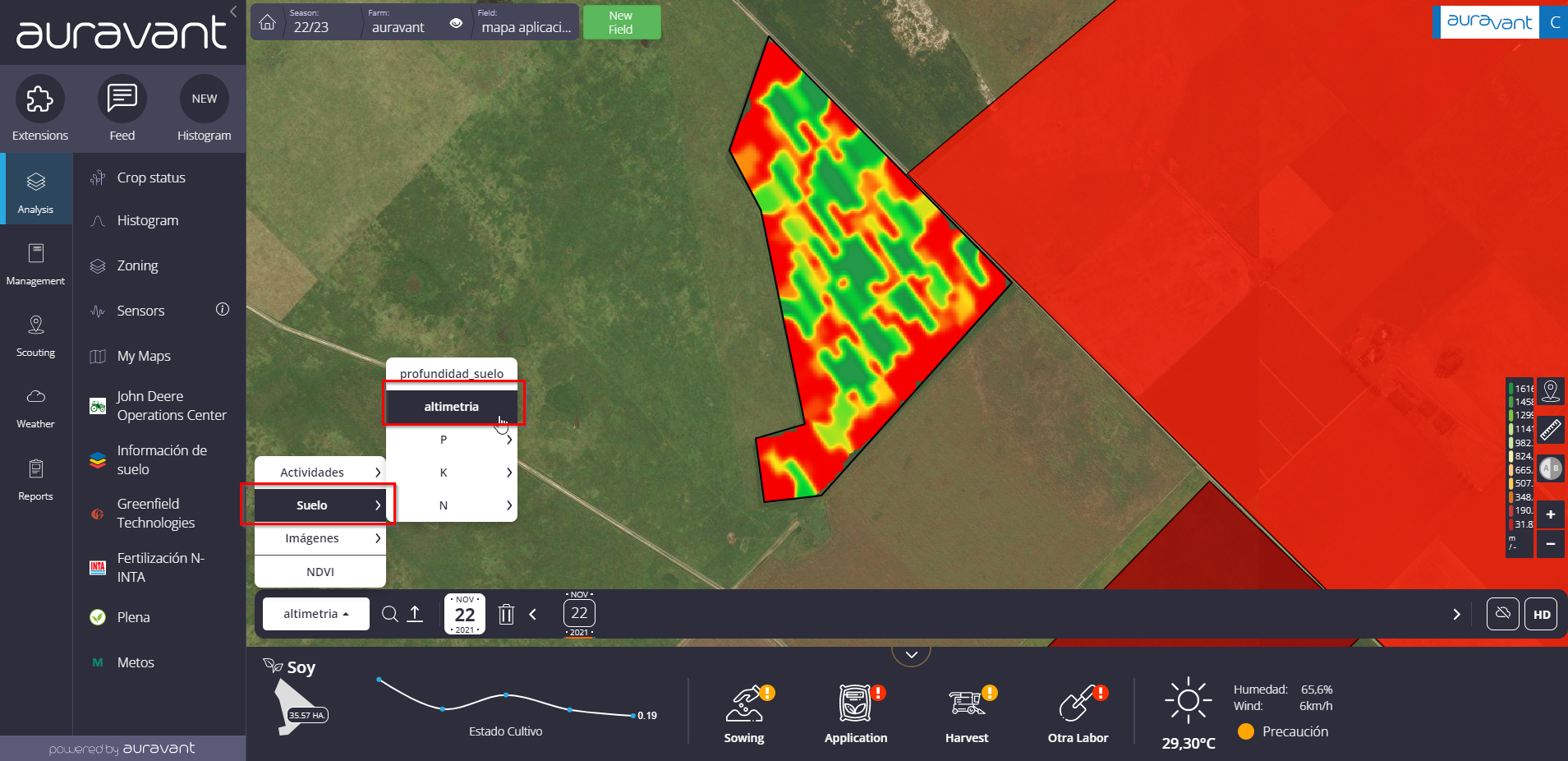Click the altimetry color legend scale

point(1520,467)
